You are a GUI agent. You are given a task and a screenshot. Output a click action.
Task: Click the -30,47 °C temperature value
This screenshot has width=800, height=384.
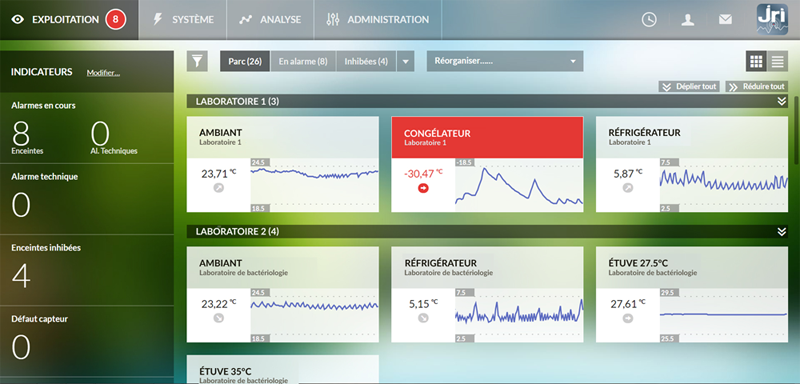coord(423,173)
